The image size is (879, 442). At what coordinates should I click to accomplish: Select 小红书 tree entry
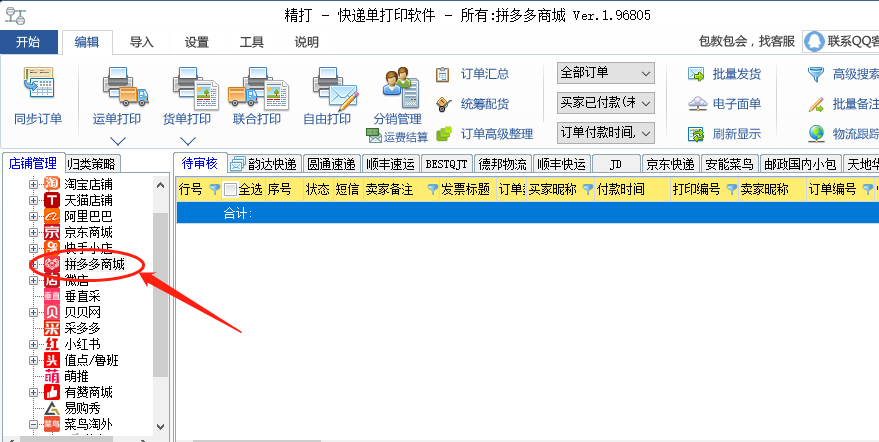click(x=82, y=344)
